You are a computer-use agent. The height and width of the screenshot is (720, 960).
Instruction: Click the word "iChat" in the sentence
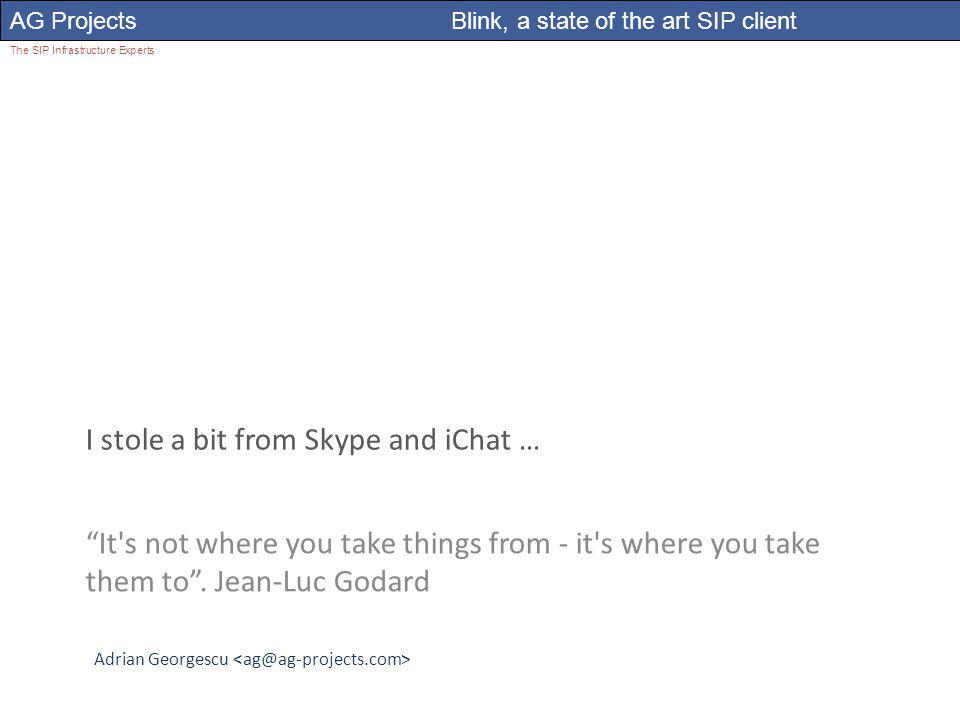pos(478,440)
